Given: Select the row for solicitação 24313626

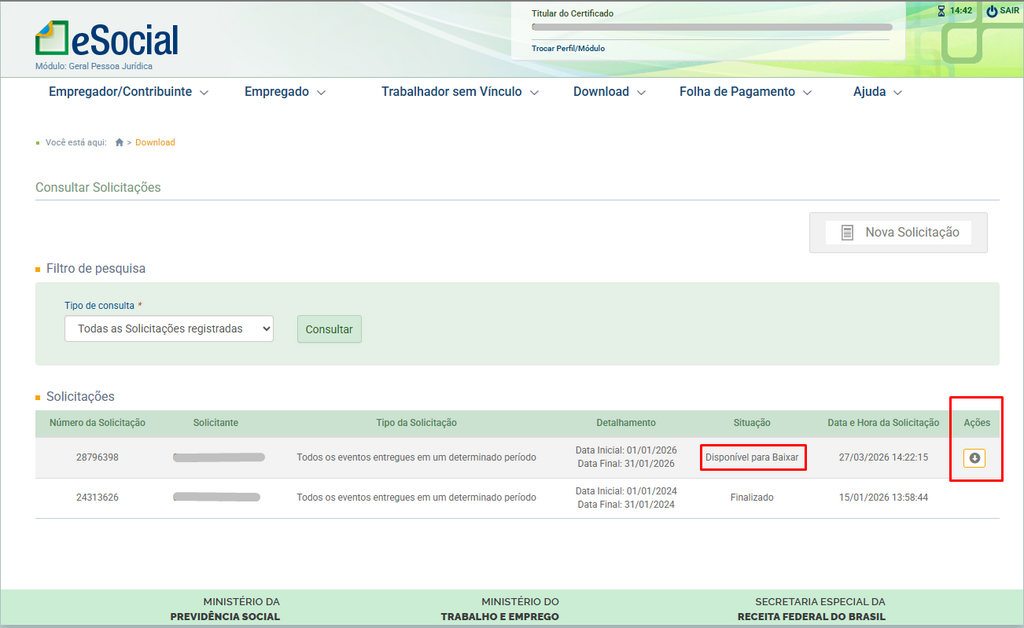Looking at the screenshot, I should point(97,497).
